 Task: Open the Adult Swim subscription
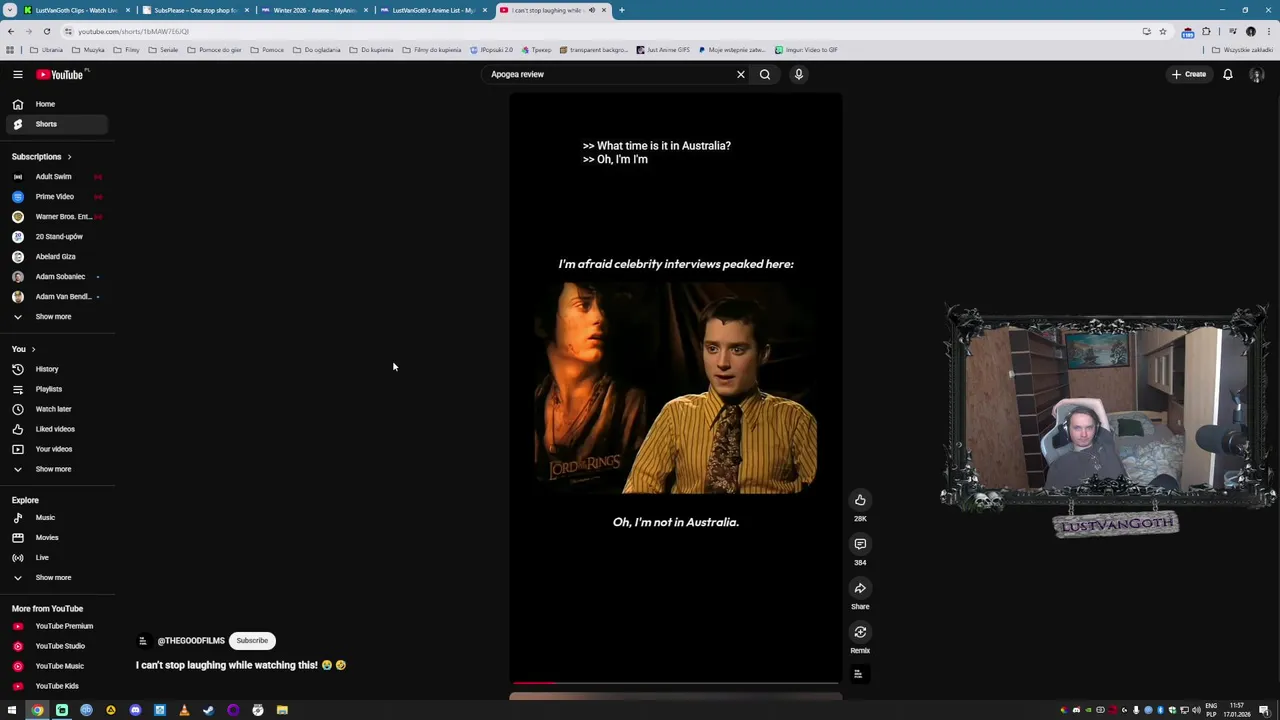(x=55, y=177)
